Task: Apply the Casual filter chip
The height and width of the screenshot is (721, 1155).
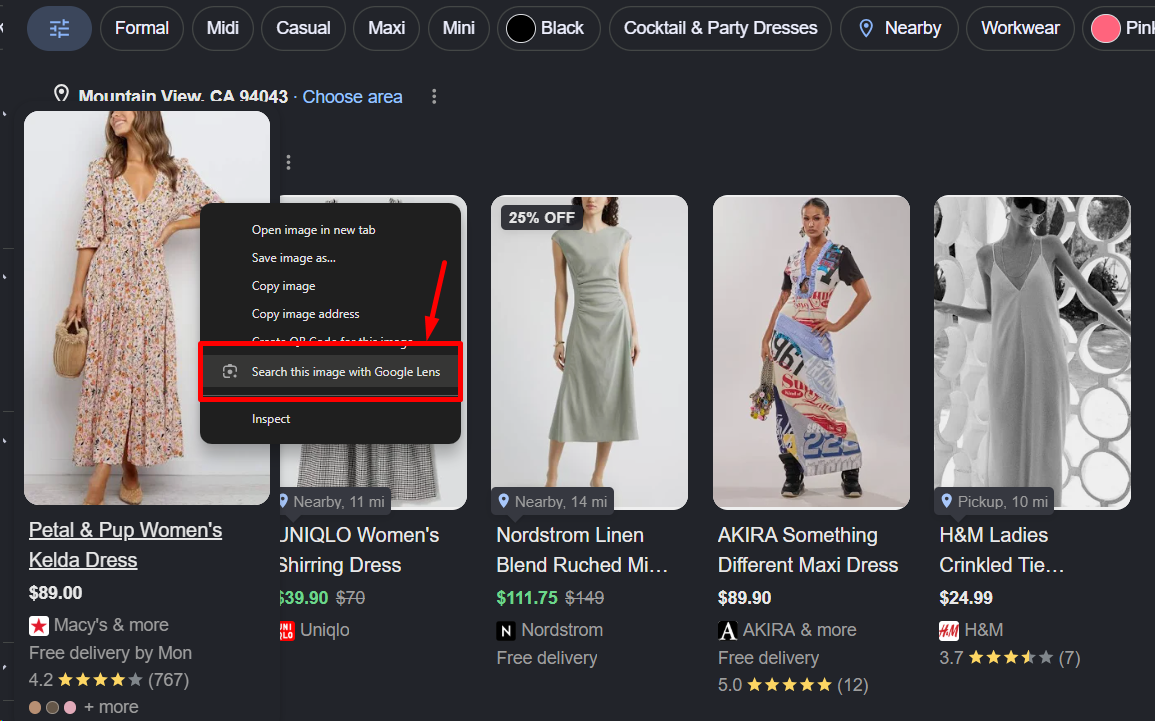Action: pyautogui.click(x=303, y=29)
